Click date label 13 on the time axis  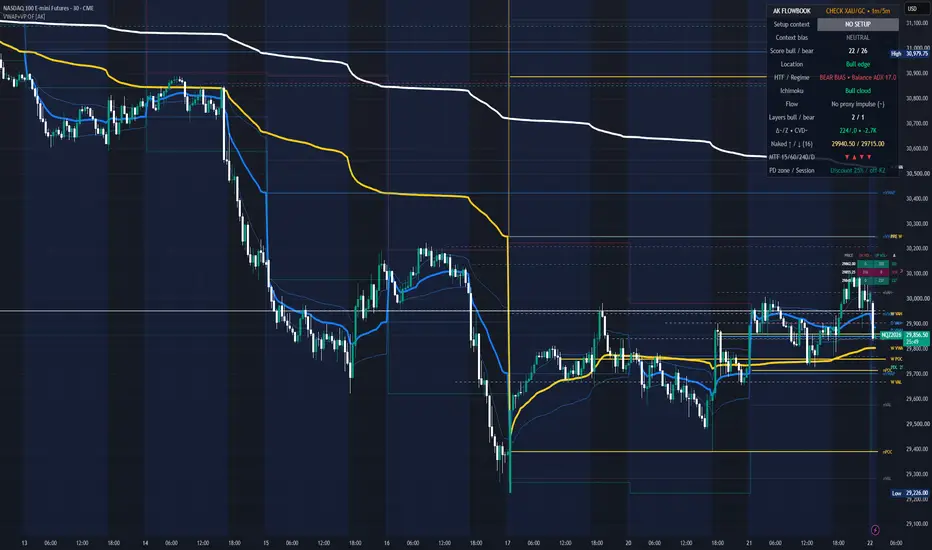pos(24,543)
